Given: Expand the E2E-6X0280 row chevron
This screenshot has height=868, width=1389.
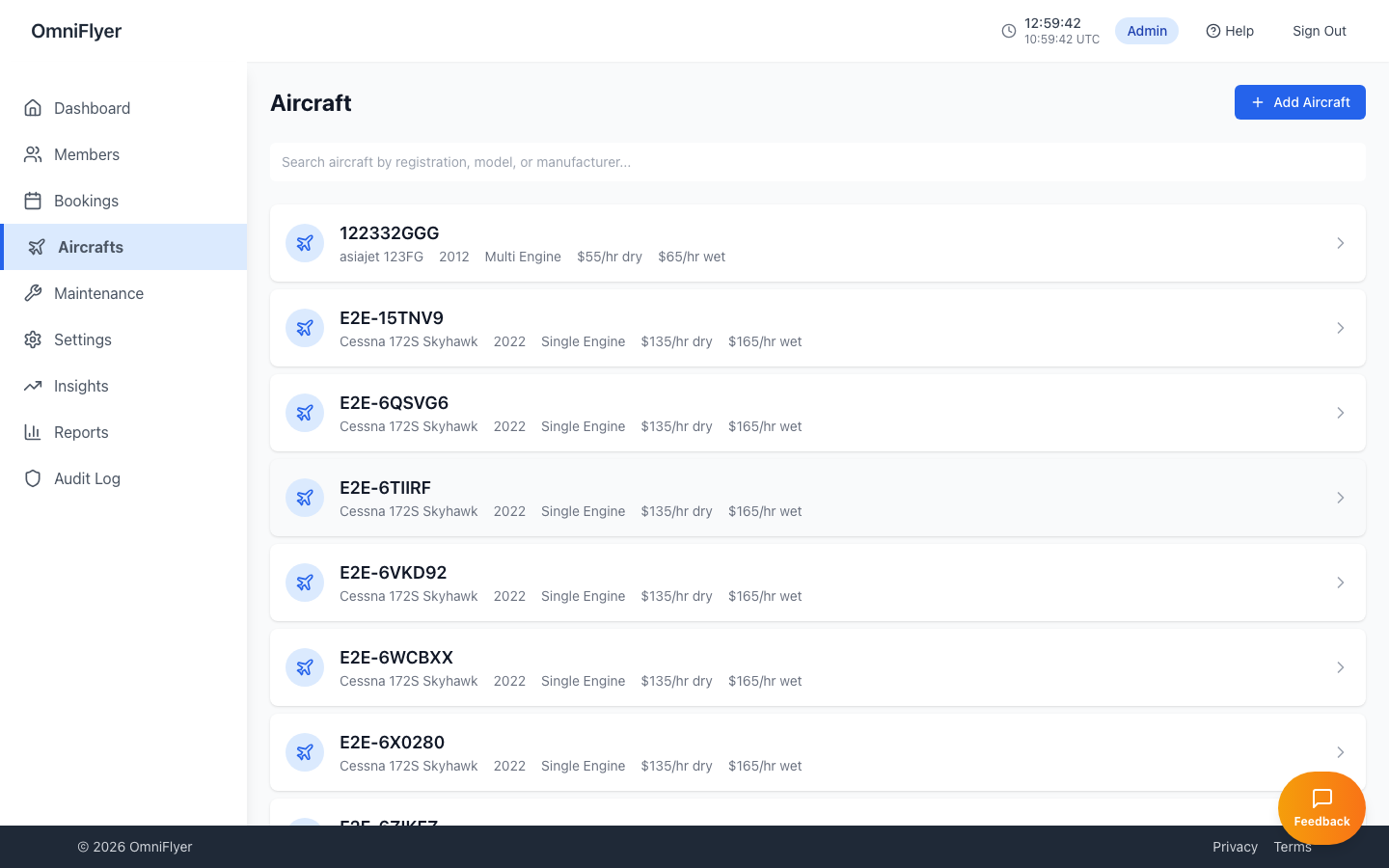Looking at the screenshot, I should (1341, 752).
